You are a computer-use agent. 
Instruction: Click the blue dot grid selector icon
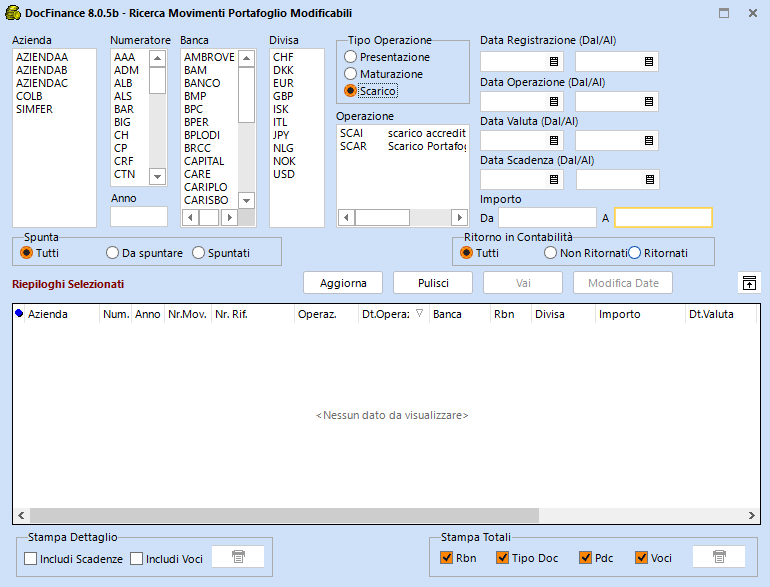click(x=19, y=313)
